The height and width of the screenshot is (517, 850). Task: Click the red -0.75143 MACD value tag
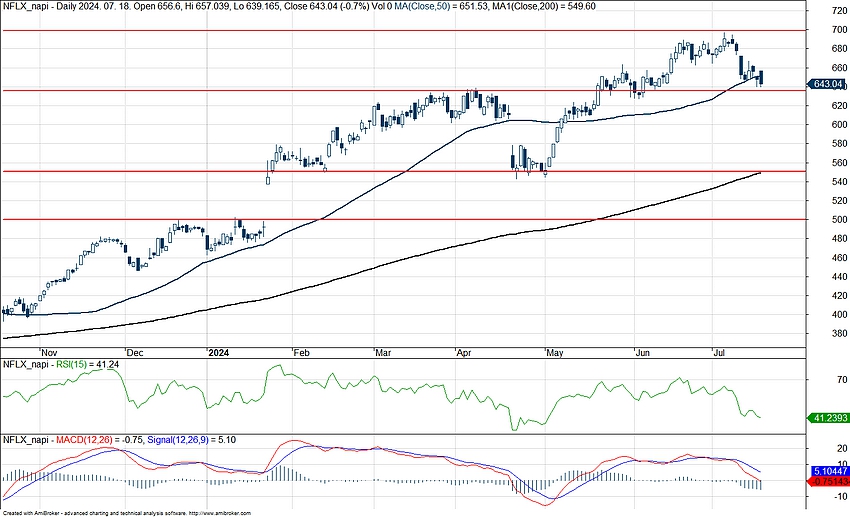click(x=829, y=480)
